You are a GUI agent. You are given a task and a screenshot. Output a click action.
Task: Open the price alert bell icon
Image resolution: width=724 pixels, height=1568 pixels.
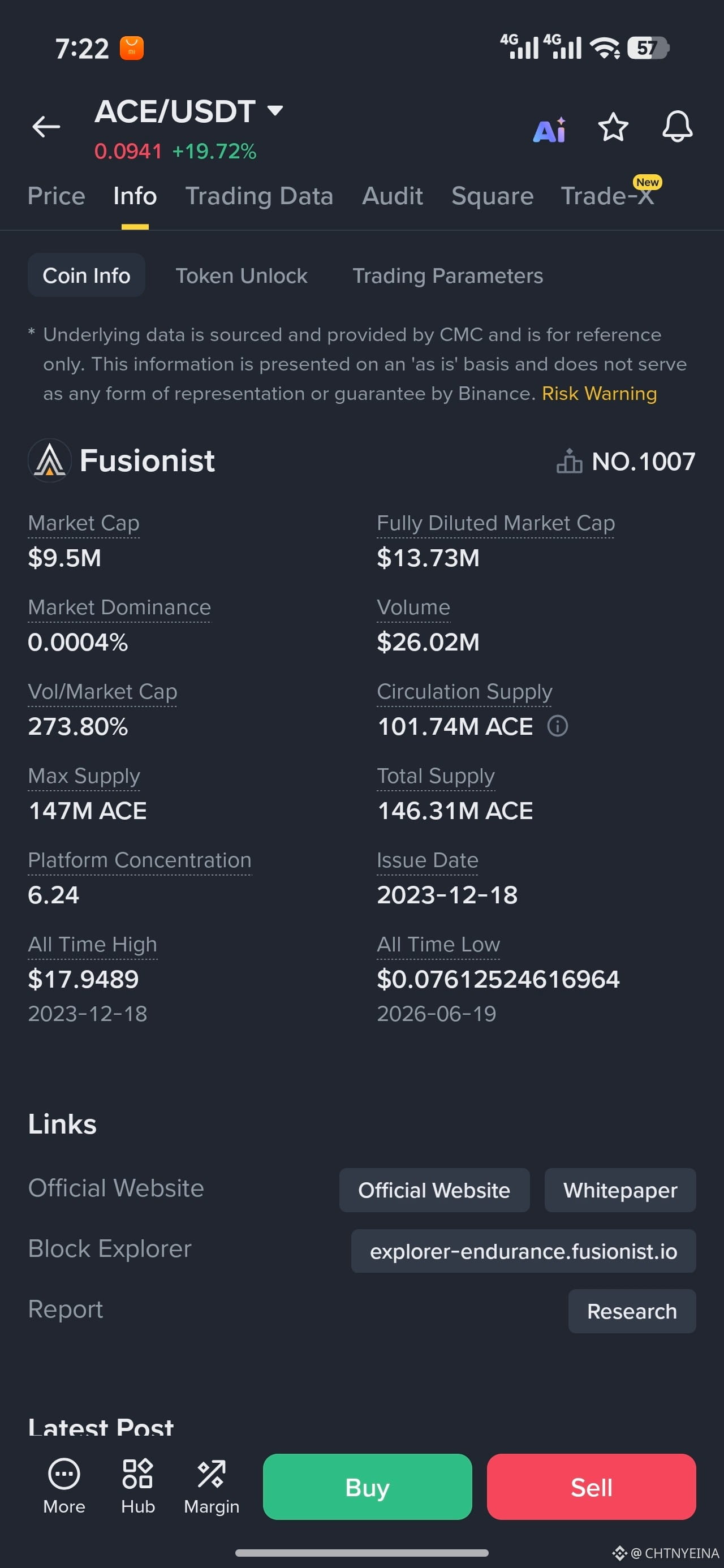tap(677, 127)
